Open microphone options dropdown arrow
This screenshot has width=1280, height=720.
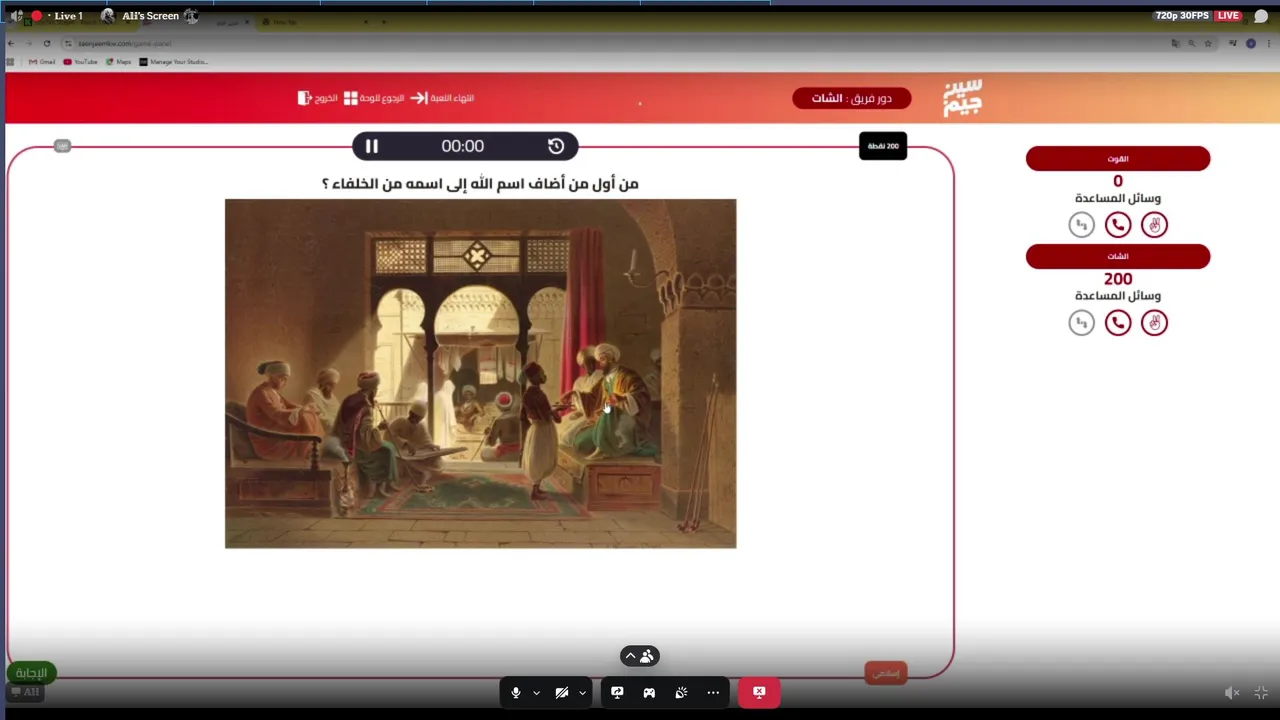click(x=537, y=692)
